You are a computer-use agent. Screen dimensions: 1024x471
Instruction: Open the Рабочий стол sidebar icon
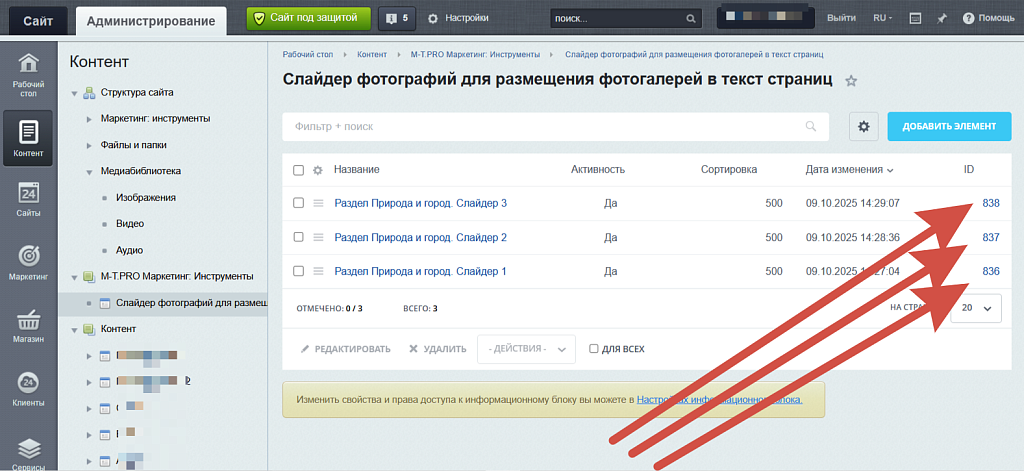pyautogui.click(x=28, y=72)
